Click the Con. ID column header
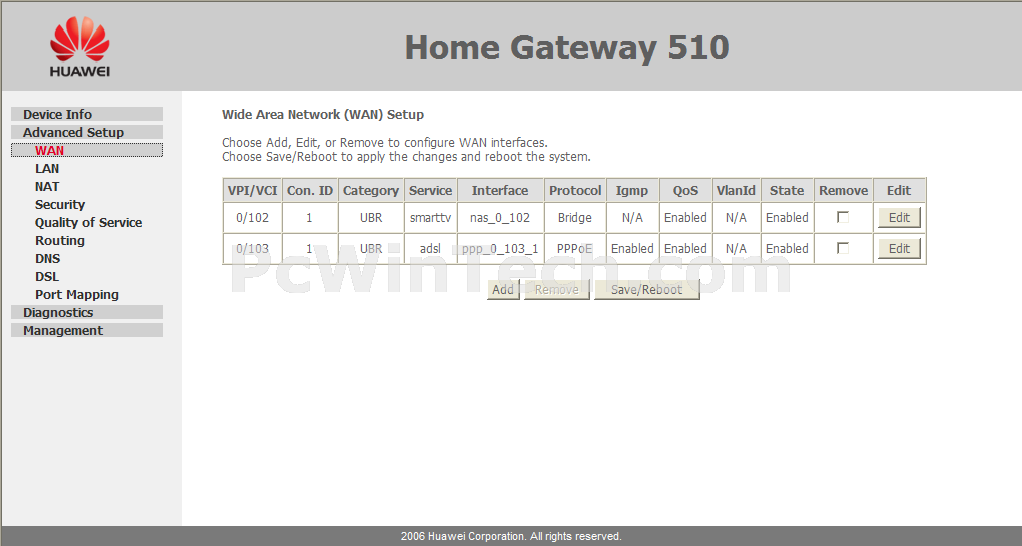 pos(310,190)
